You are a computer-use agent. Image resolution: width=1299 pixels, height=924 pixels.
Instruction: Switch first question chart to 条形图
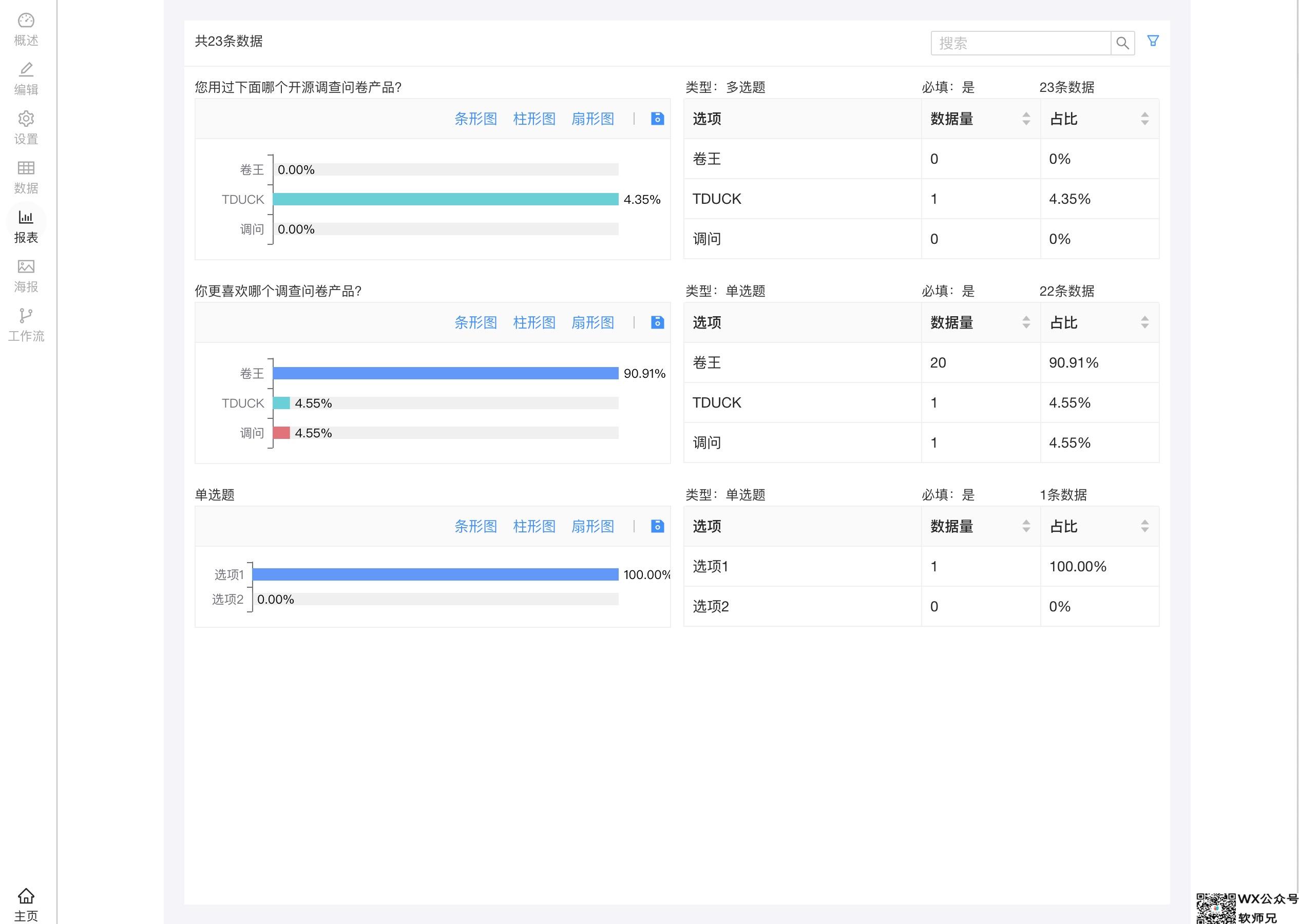(x=475, y=119)
